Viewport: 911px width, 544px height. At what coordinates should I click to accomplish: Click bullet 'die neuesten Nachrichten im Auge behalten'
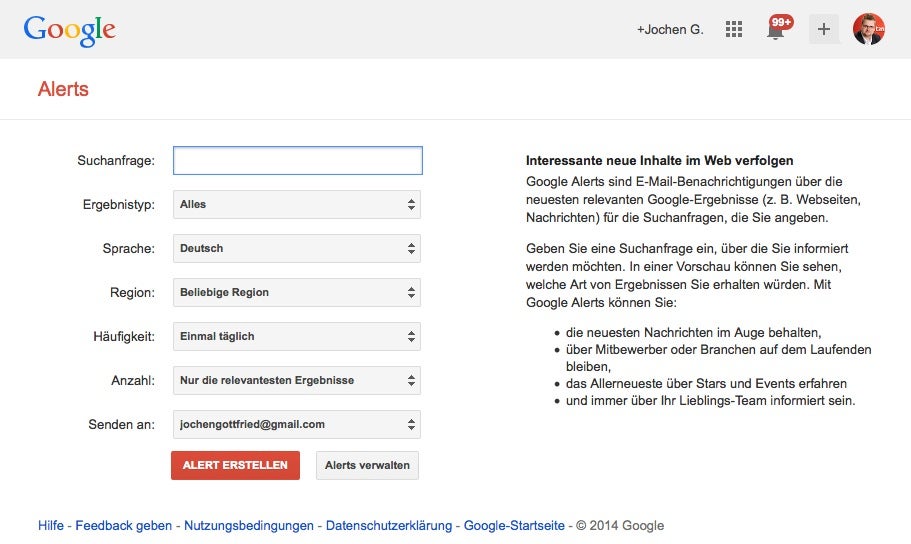(694, 332)
